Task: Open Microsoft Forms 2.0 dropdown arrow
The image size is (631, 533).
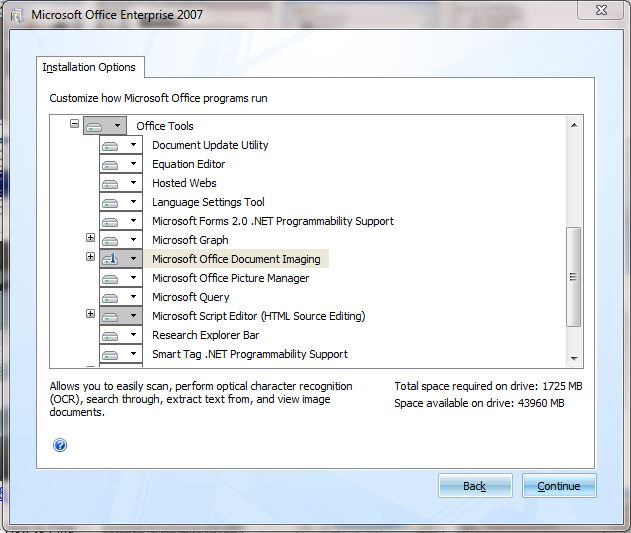Action: point(133,220)
